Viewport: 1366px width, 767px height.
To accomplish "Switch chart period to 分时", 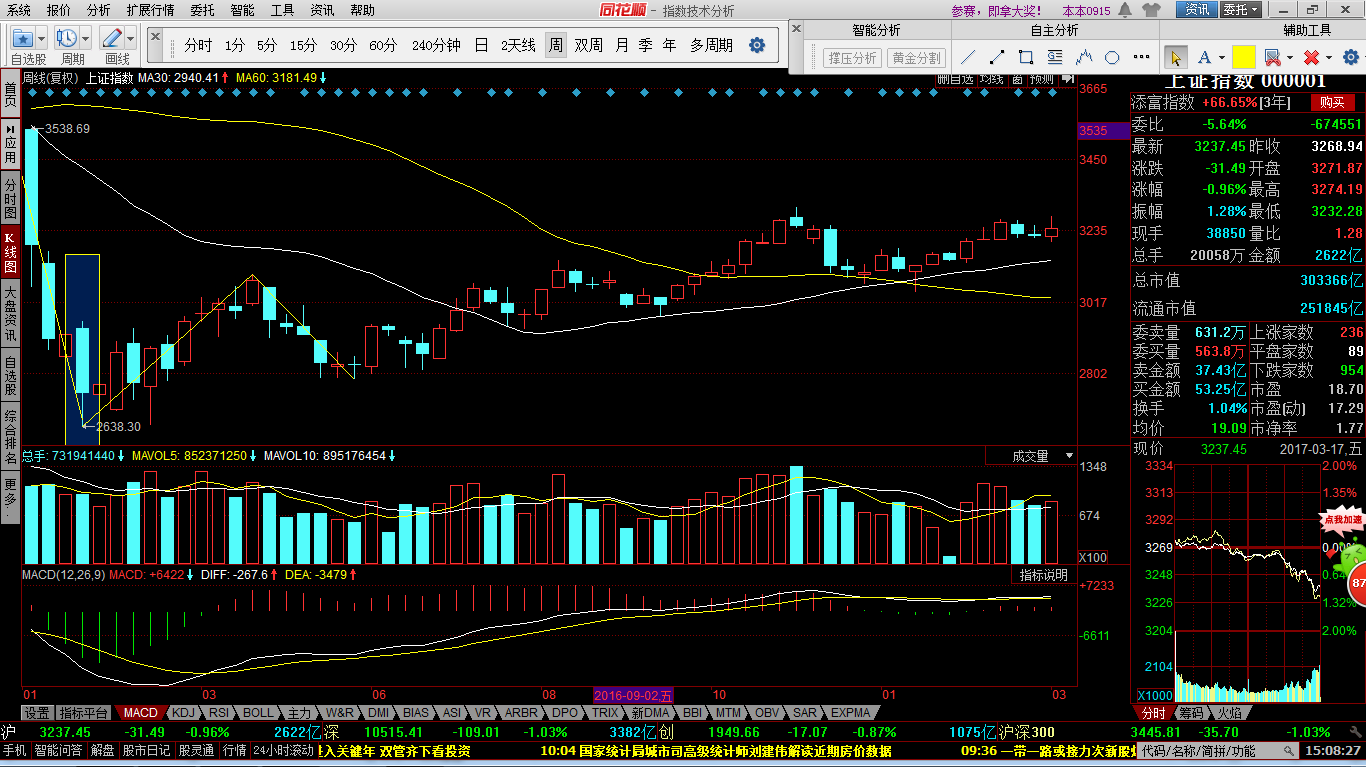I will [198, 45].
